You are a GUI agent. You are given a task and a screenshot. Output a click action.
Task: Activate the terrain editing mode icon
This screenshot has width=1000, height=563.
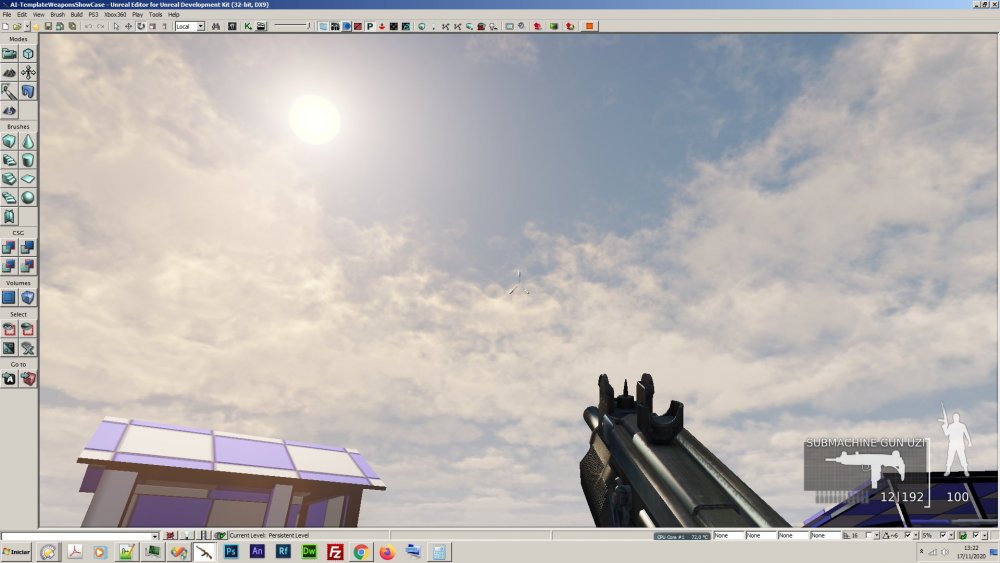click(9, 73)
